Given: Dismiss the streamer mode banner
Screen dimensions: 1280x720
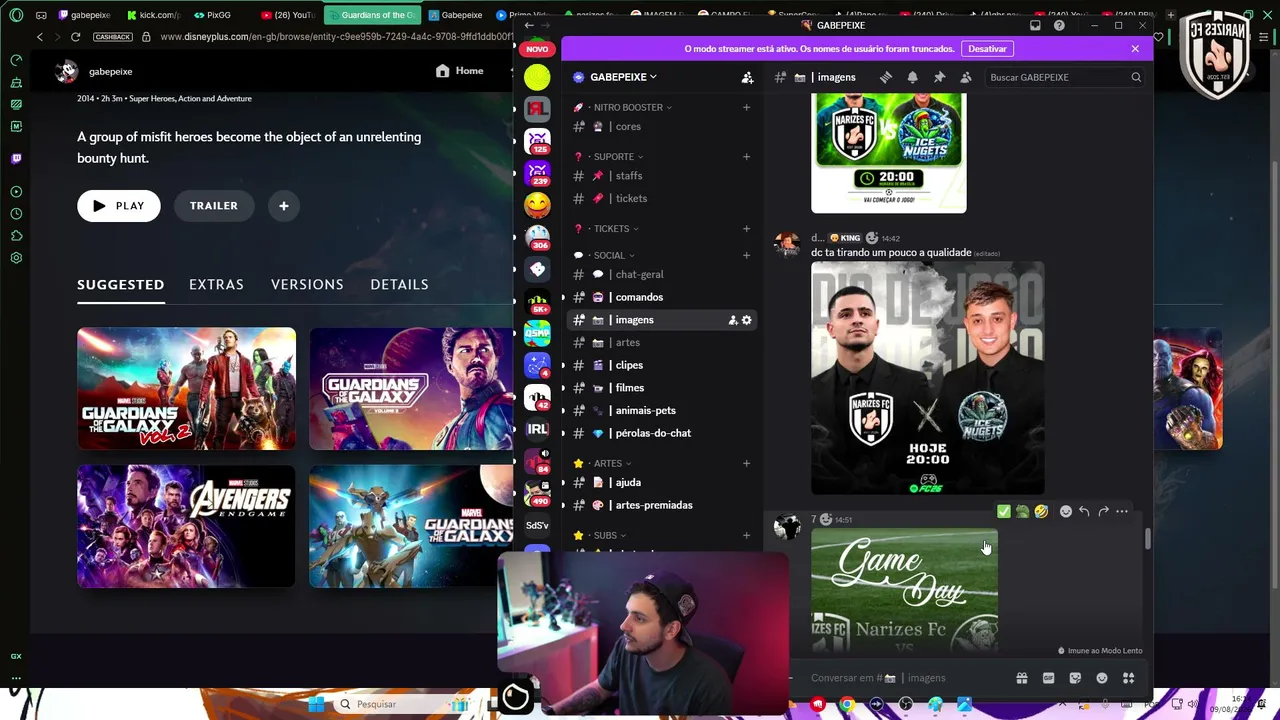Looking at the screenshot, I should pos(1135,49).
